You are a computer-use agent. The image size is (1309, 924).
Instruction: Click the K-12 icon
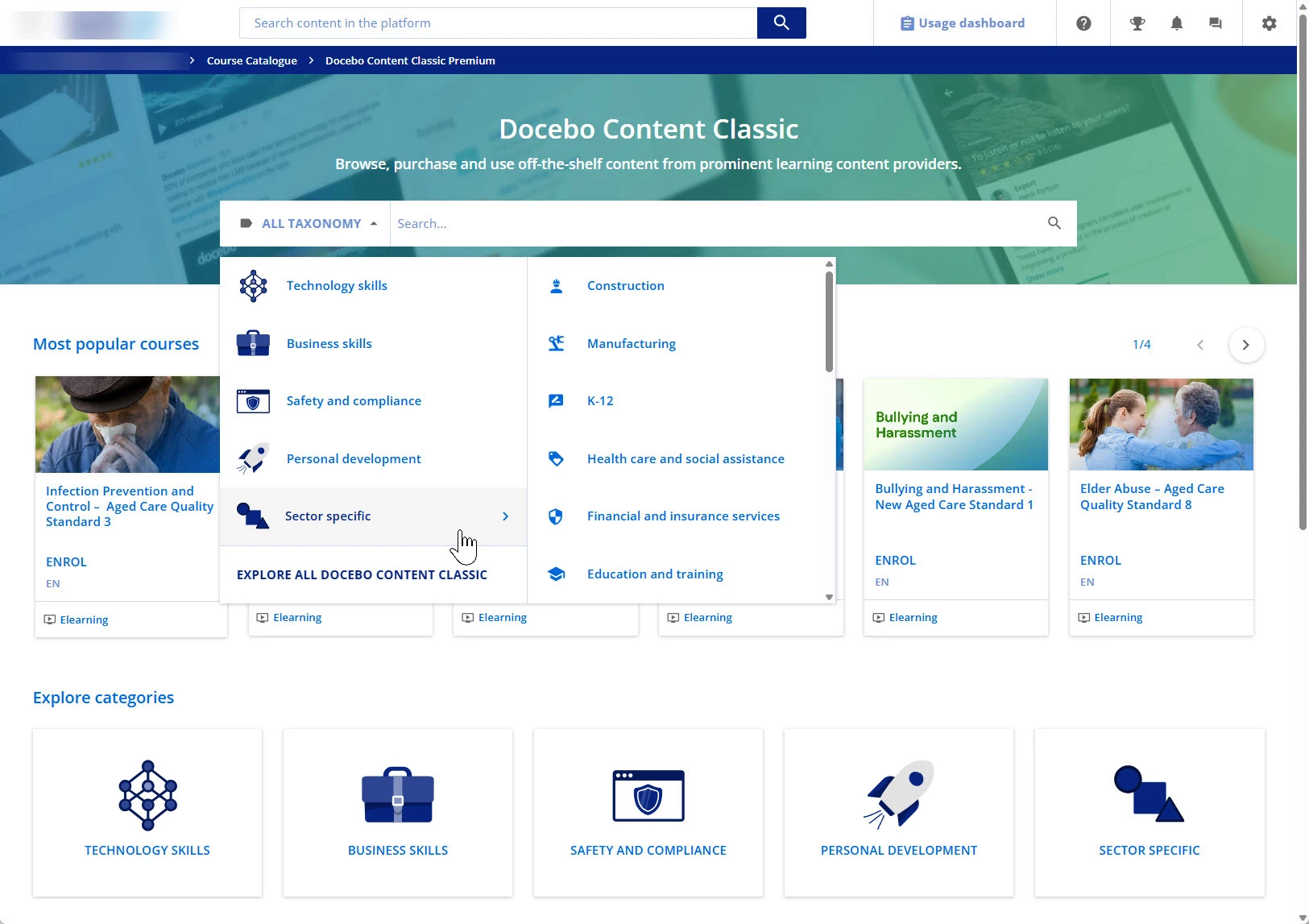[556, 401]
